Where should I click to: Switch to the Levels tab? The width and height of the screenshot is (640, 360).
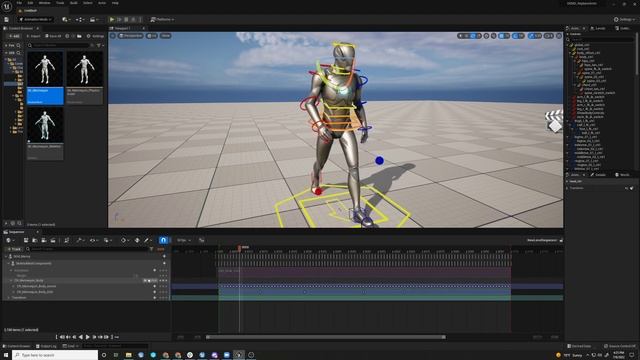tap(598, 28)
